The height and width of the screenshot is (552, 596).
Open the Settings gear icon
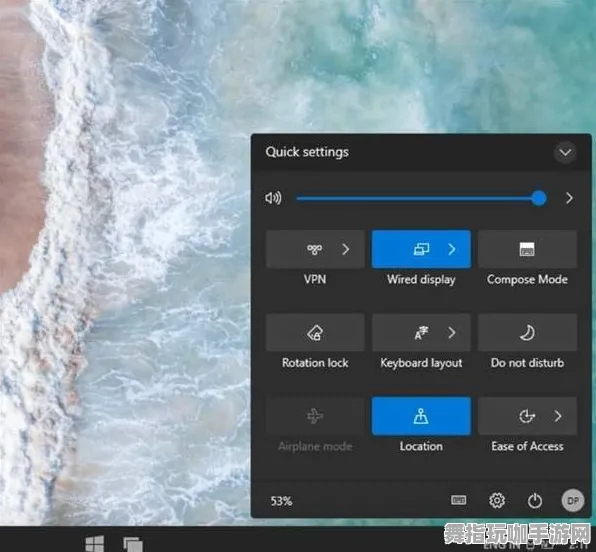(x=497, y=501)
